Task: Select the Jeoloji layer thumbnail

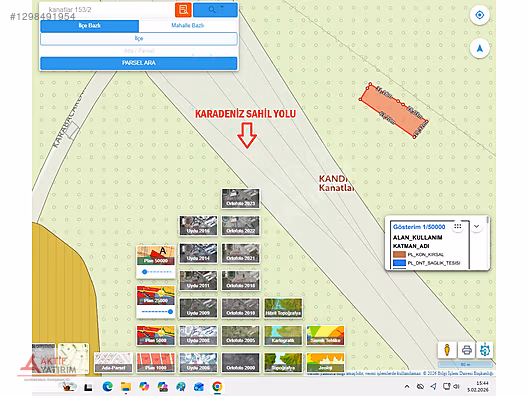Action: pos(325,362)
